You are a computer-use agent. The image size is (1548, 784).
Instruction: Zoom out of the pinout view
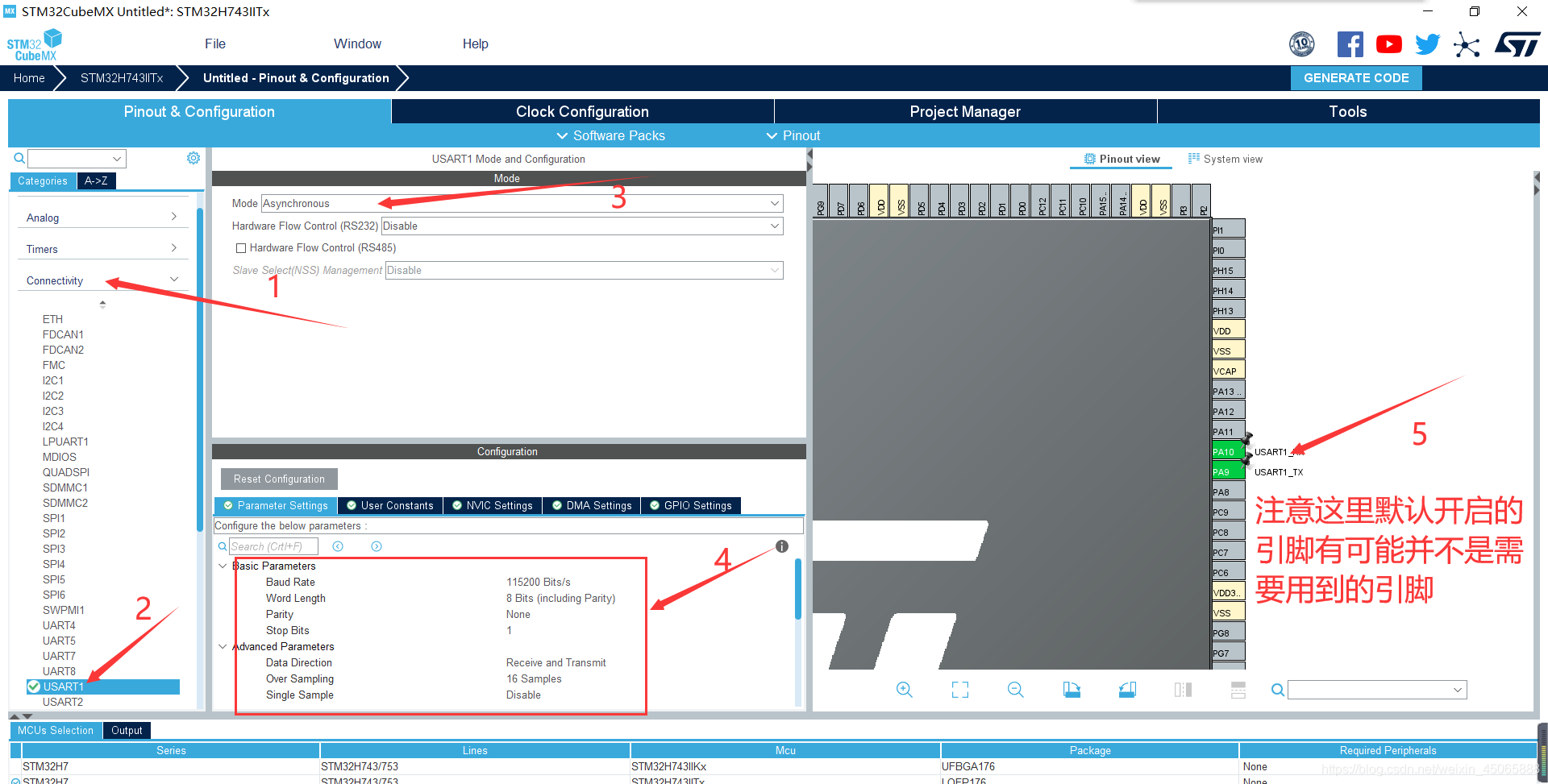pyautogui.click(x=1016, y=690)
